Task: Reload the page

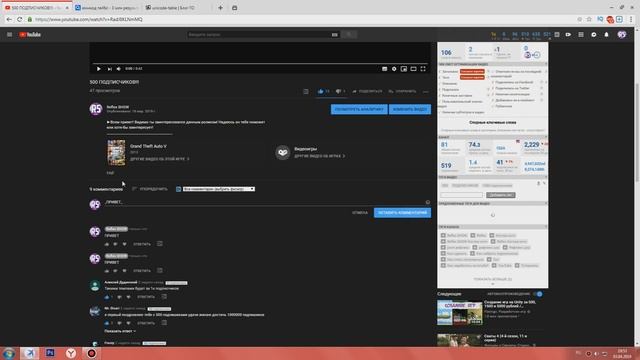Action: pyautogui.click(x=19, y=19)
